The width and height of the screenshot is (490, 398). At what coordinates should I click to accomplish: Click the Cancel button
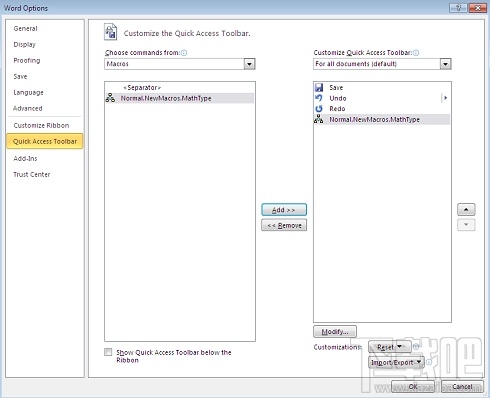(462, 386)
